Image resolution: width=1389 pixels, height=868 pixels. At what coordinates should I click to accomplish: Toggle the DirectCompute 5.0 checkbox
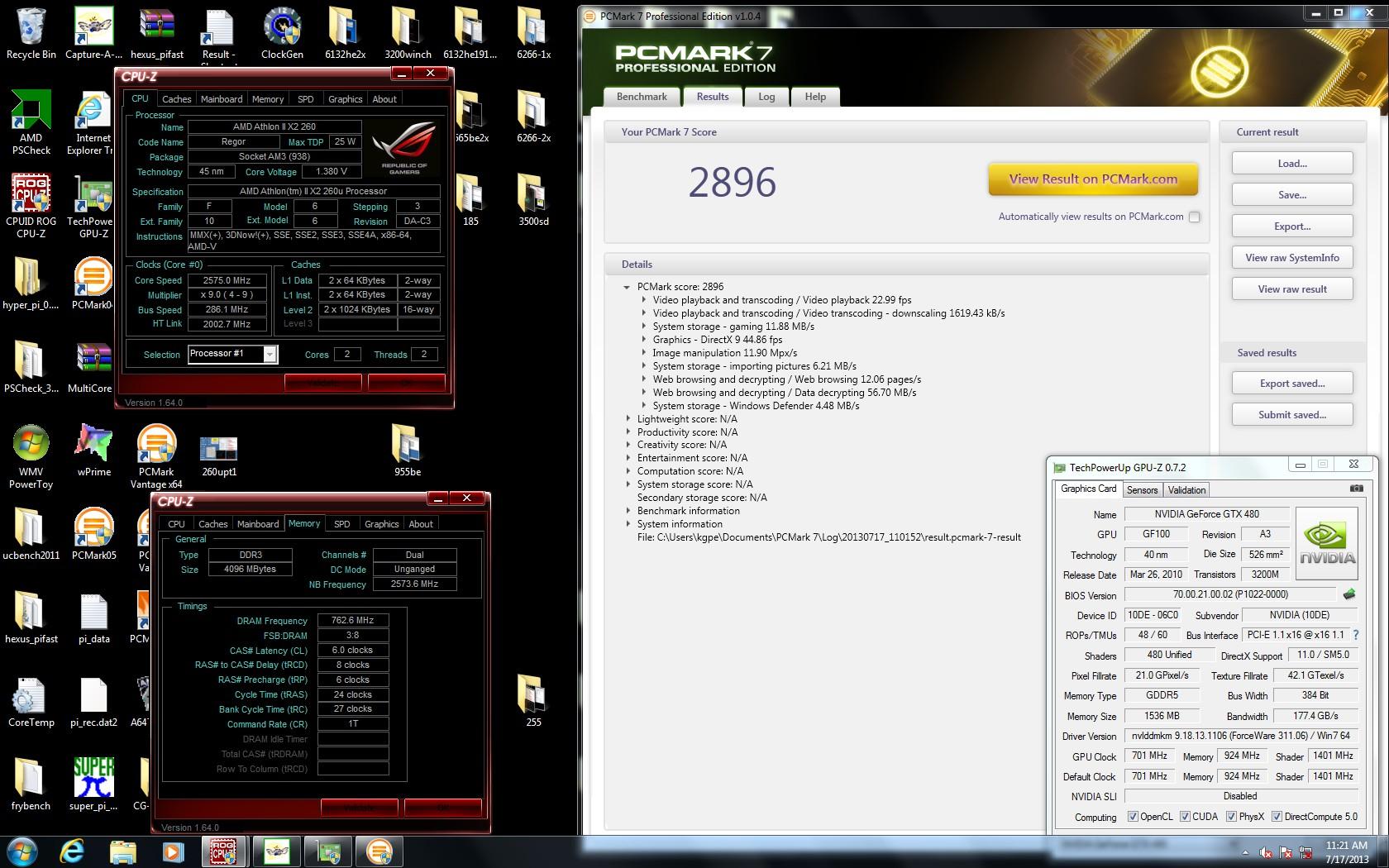(x=1277, y=816)
